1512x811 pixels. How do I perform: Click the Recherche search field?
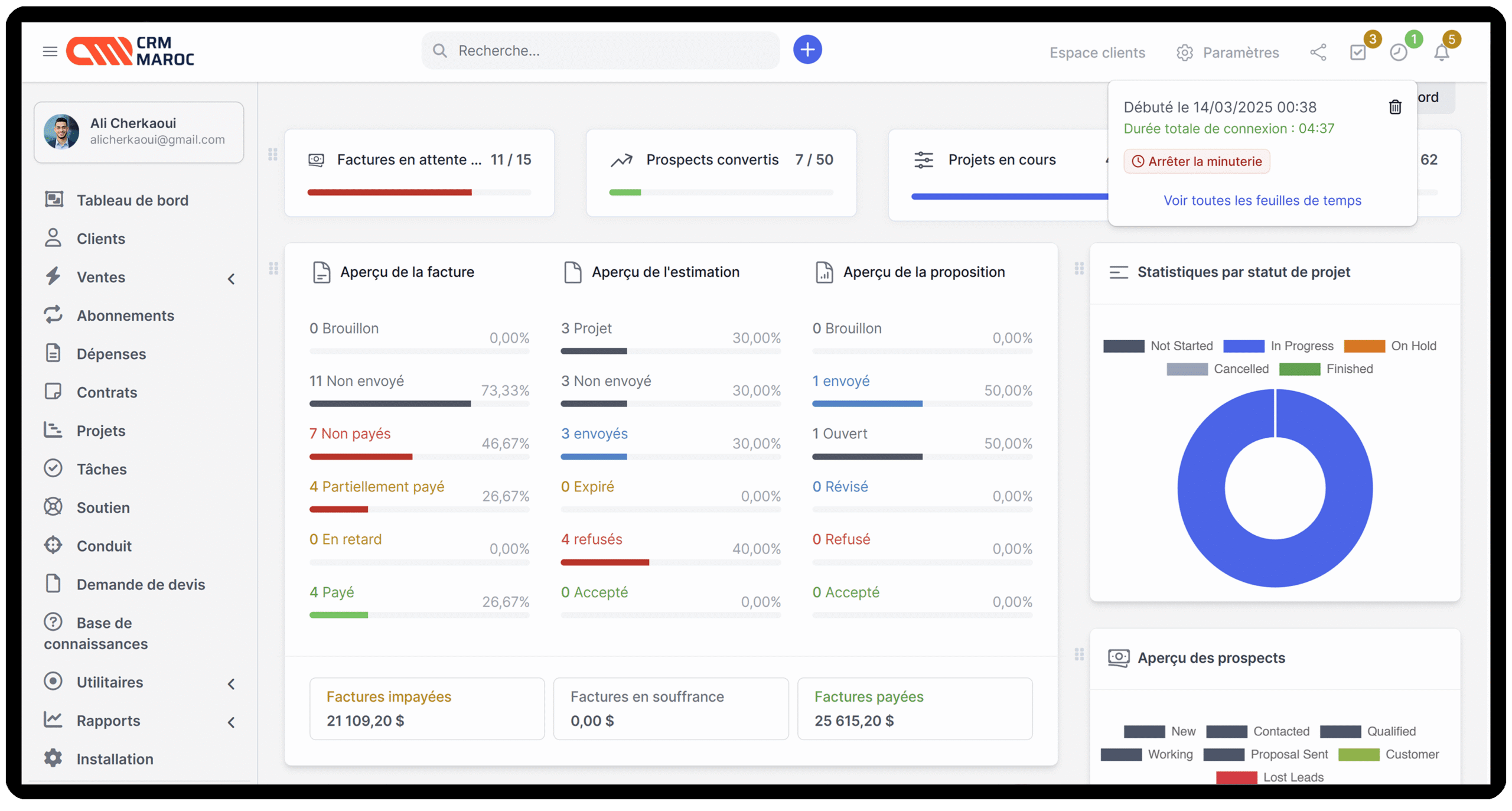pyautogui.click(x=608, y=51)
